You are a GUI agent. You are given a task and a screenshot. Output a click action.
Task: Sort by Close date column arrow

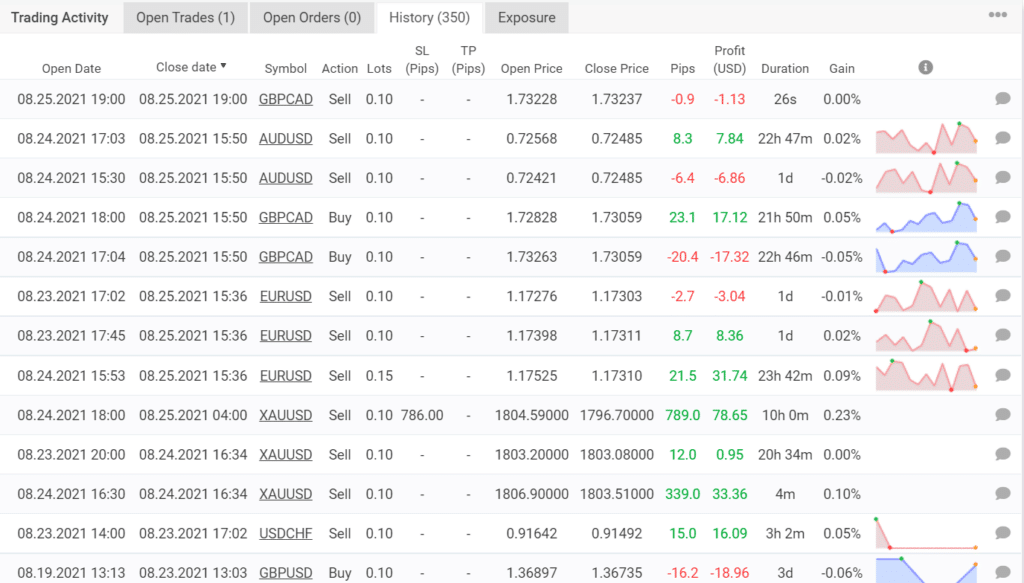coord(223,66)
